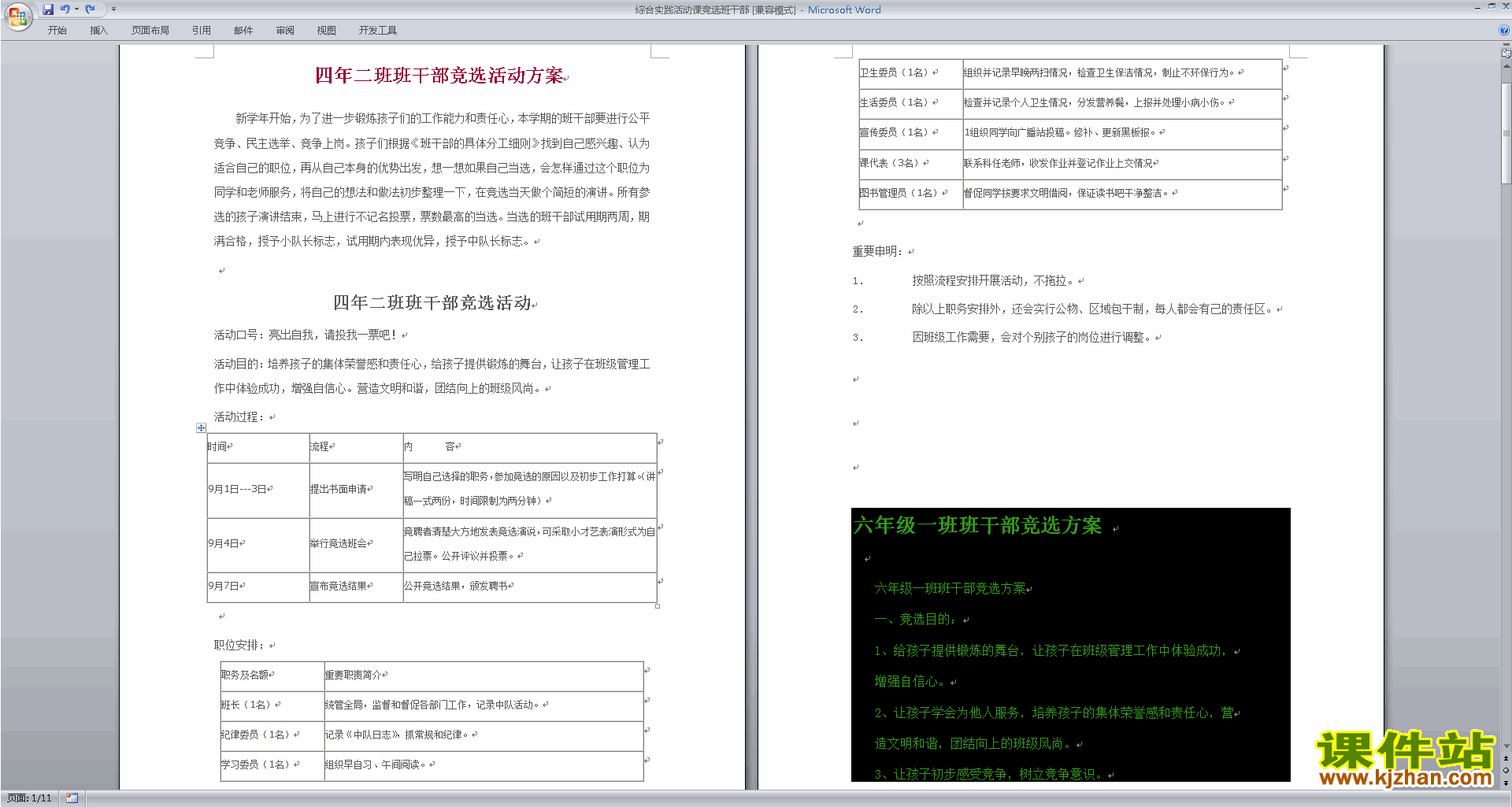Click list item 因班级工作需要 line
1512x807 pixels.
pos(1032,337)
